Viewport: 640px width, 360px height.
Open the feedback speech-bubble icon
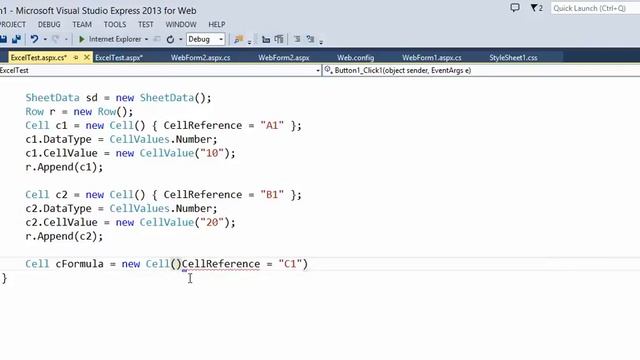[x=515, y=8]
